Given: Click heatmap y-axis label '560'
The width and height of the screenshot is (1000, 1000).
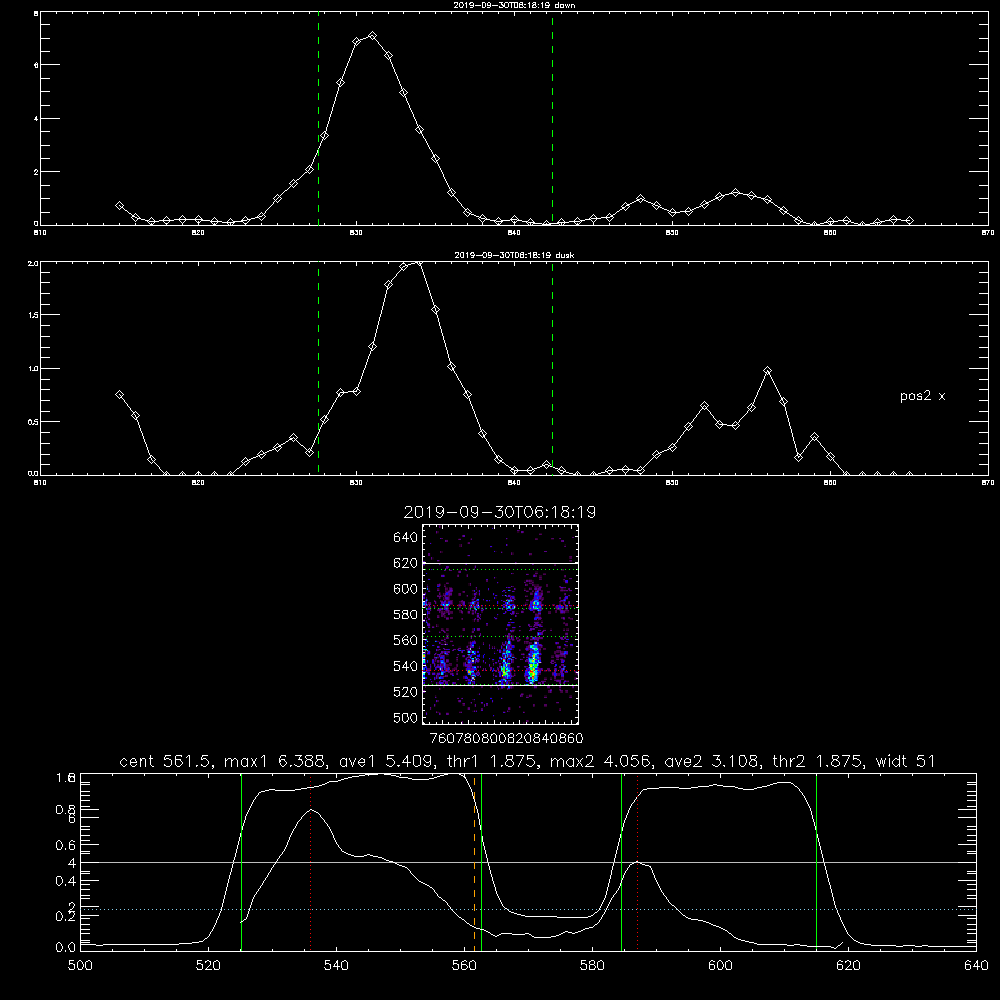Looking at the screenshot, I should (x=406, y=640).
